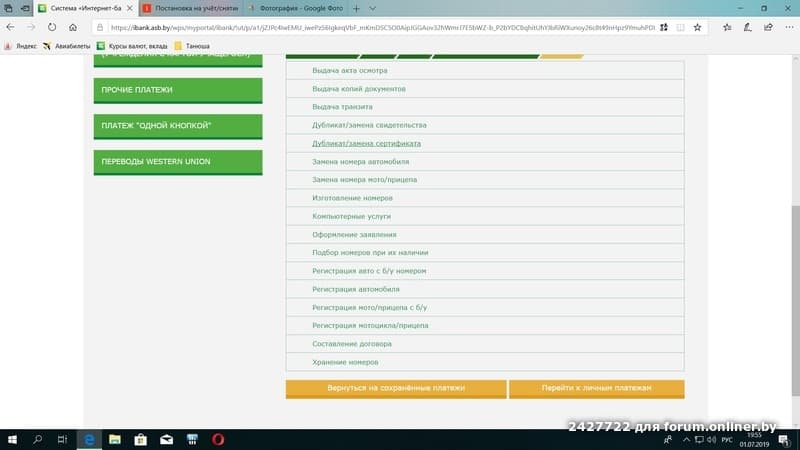The width and height of the screenshot is (800, 450).
Task: Open Calculator taskbar icon
Action: [192, 439]
